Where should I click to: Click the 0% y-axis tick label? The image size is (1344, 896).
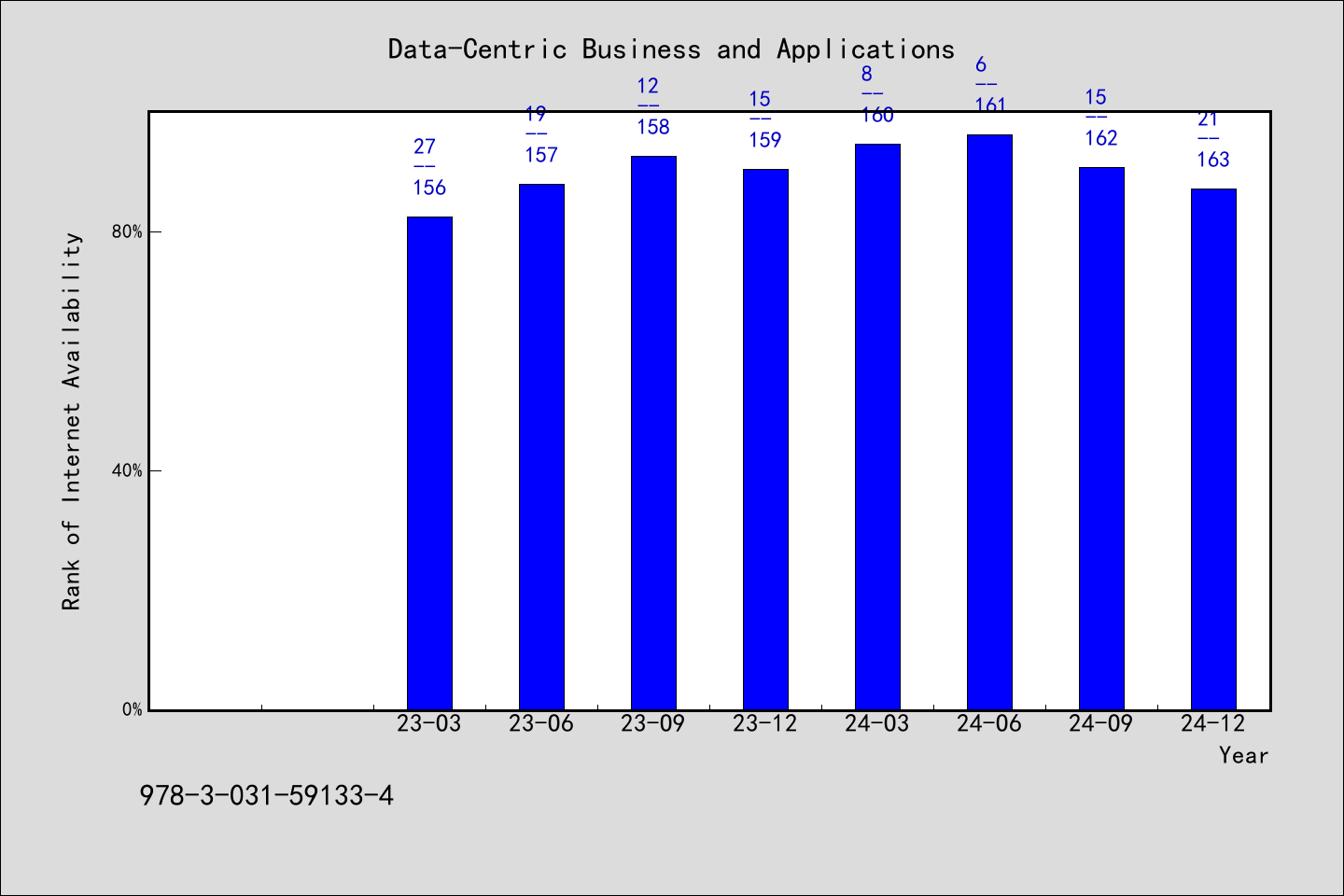click(x=133, y=709)
